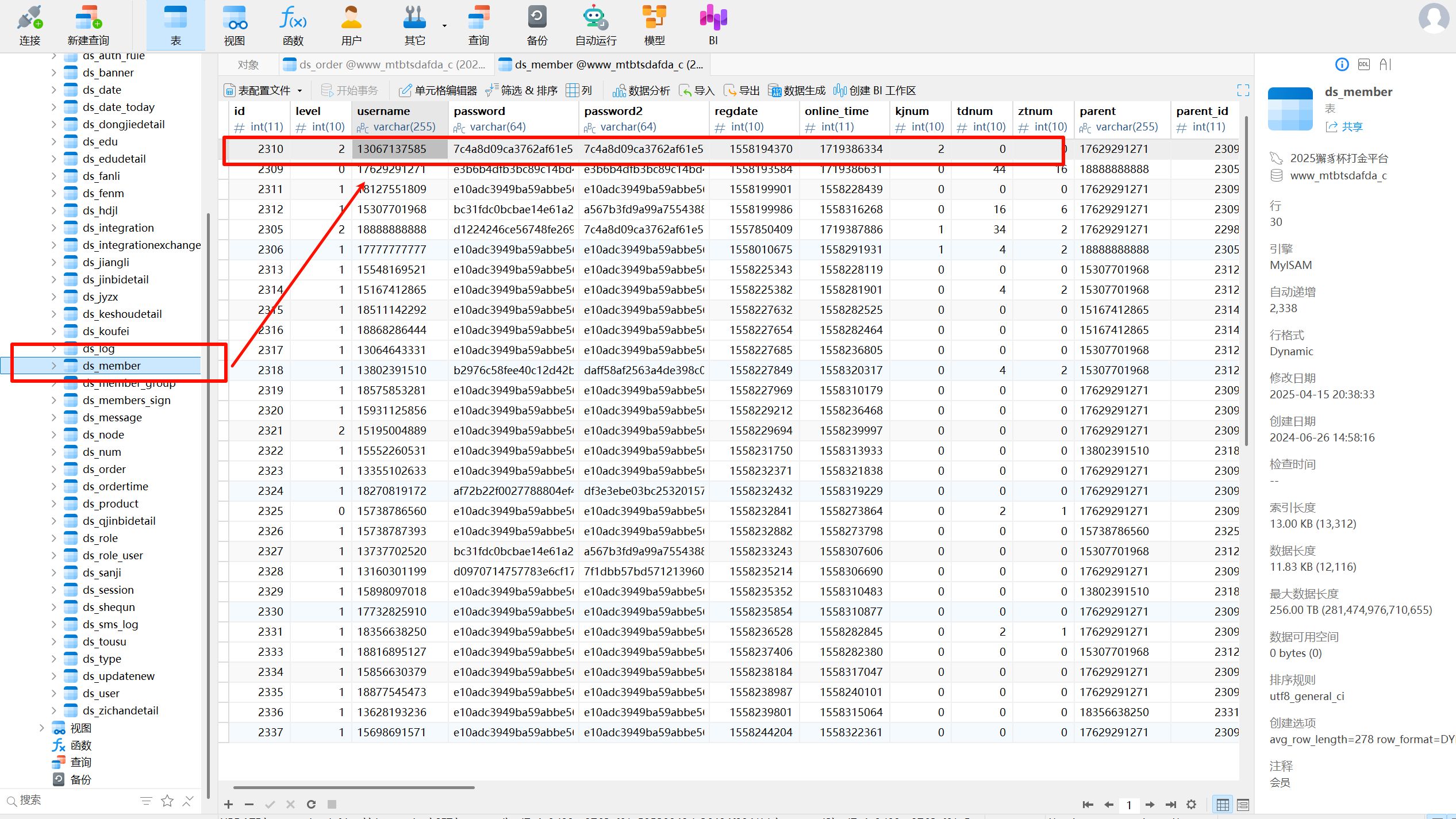Click the 导入 import button
The width and height of the screenshot is (1456, 819).
(x=697, y=90)
